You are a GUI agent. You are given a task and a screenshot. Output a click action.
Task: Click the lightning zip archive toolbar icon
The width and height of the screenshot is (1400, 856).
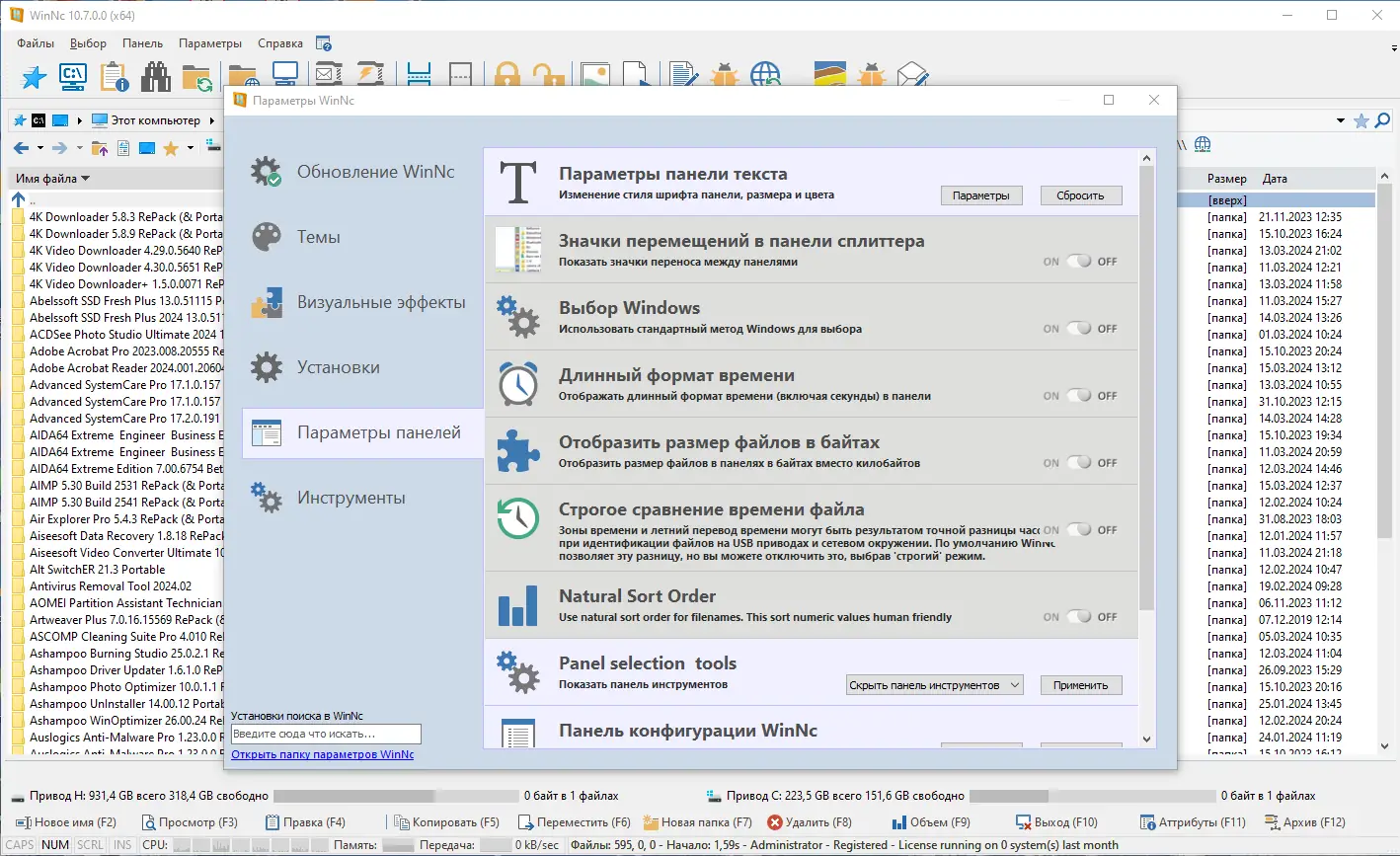point(370,75)
